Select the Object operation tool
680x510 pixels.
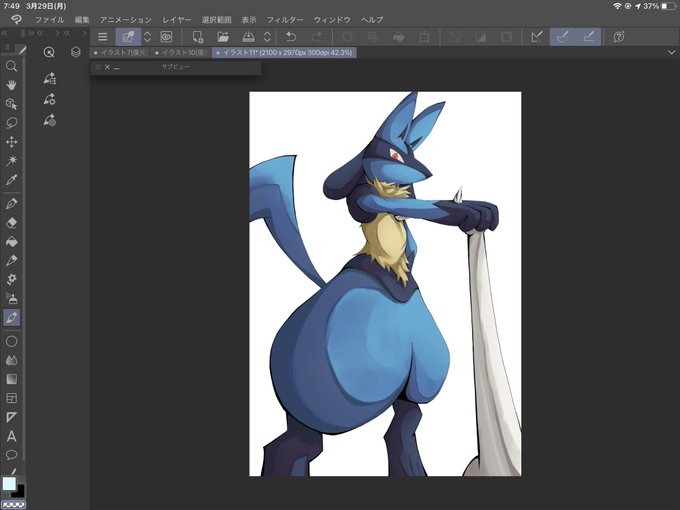12,104
